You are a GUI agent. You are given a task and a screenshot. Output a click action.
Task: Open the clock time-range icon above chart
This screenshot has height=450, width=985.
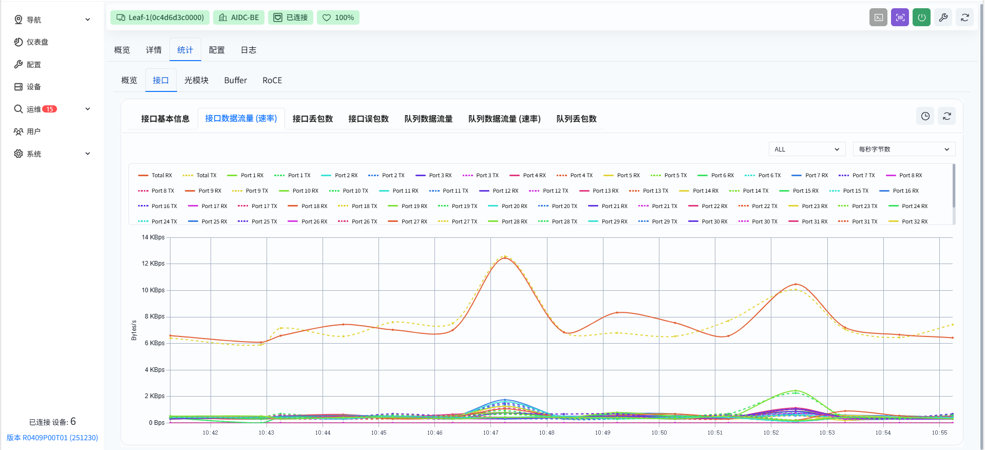pos(925,116)
